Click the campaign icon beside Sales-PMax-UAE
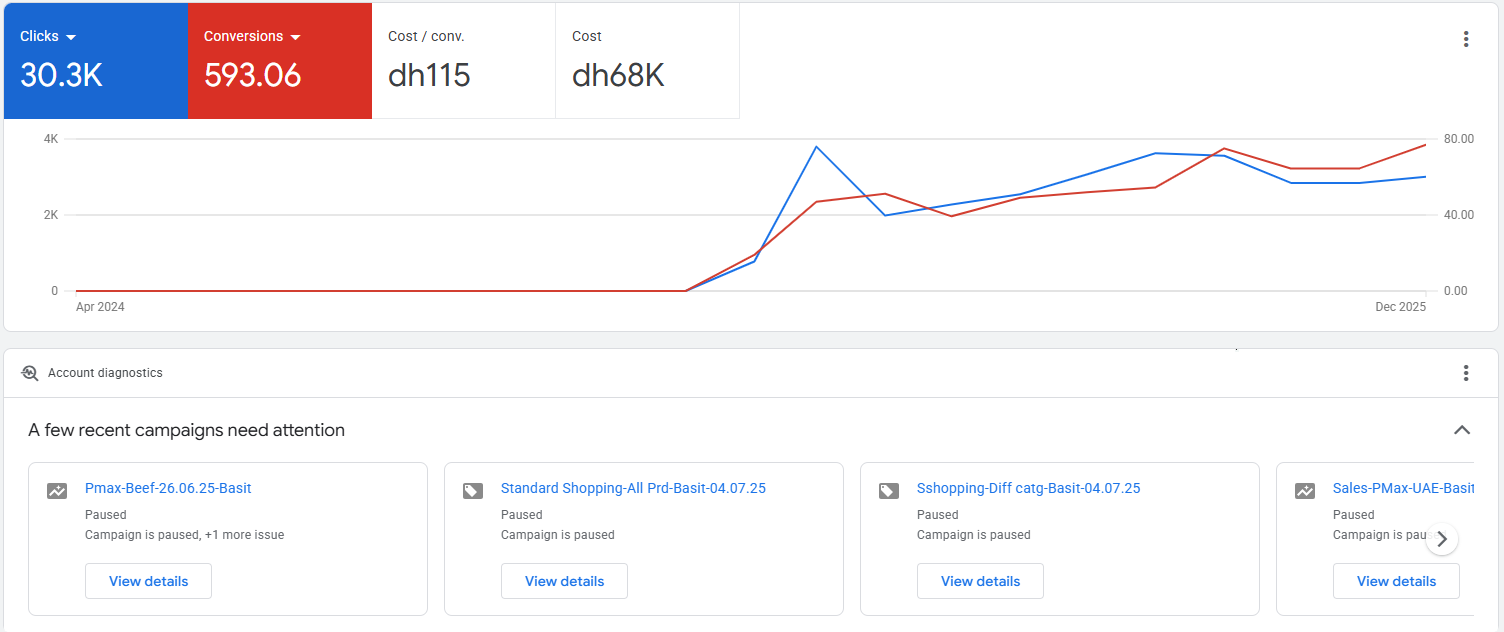 [x=1305, y=491]
